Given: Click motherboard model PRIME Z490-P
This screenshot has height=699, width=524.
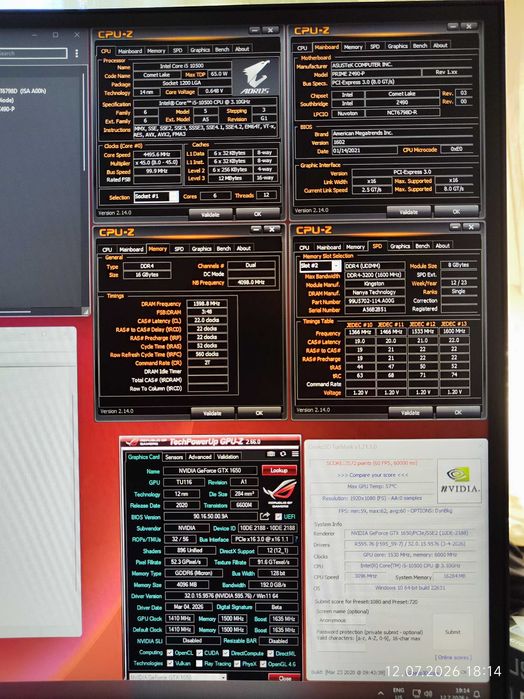Looking at the screenshot, I should [x=375, y=73].
